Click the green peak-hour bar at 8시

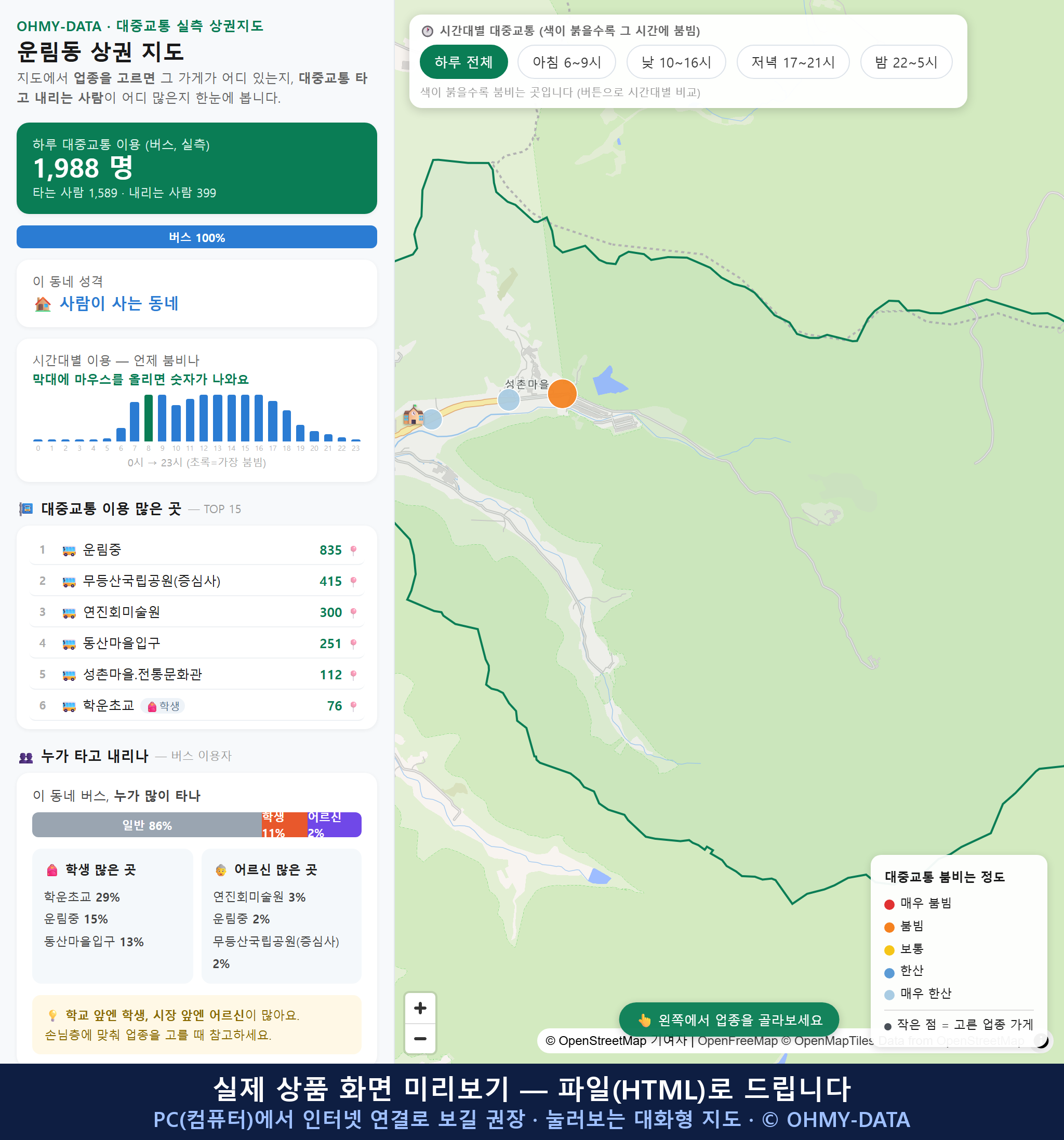click(x=149, y=418)
